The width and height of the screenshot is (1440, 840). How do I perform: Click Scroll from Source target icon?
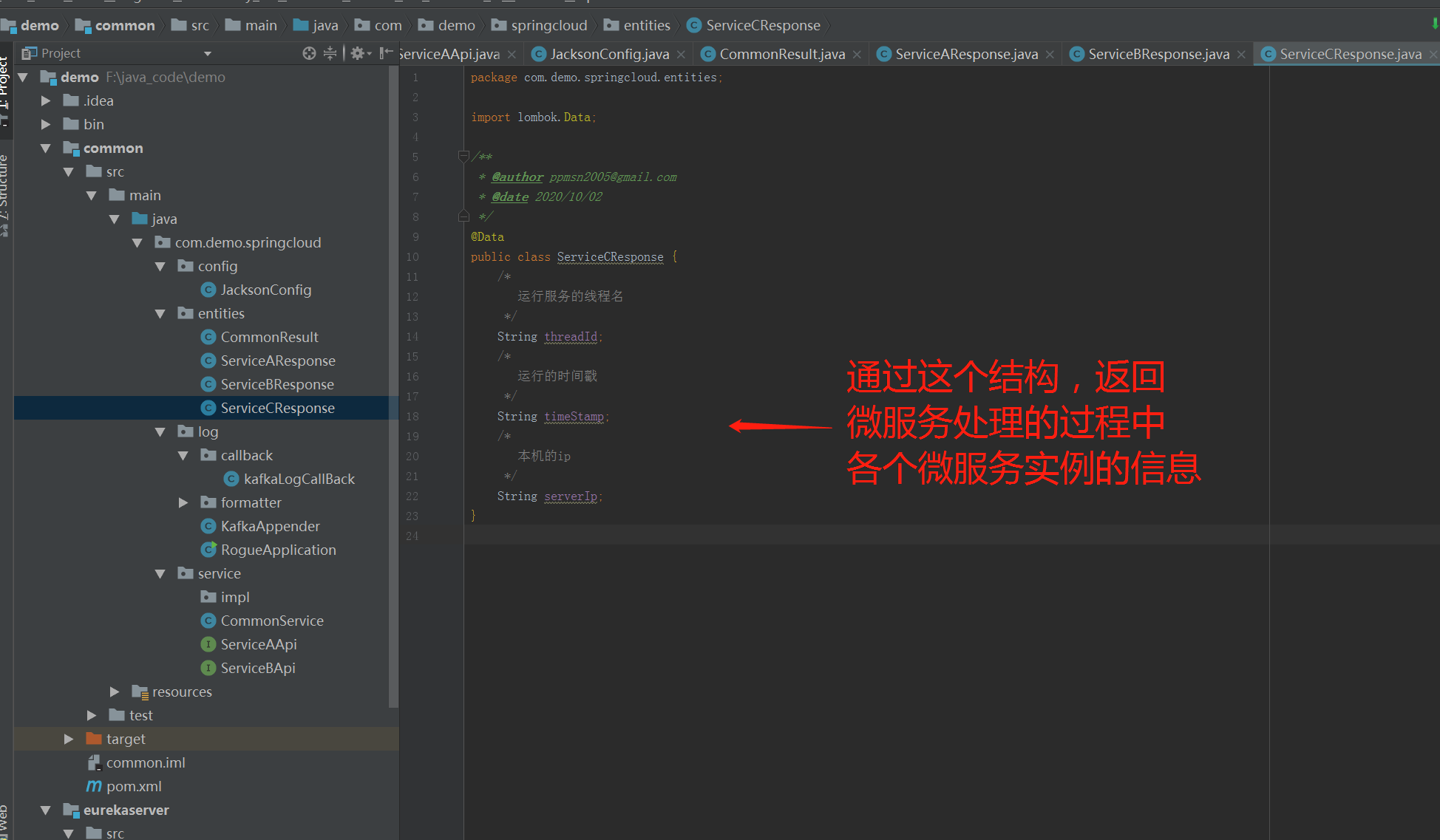(309, 53)
